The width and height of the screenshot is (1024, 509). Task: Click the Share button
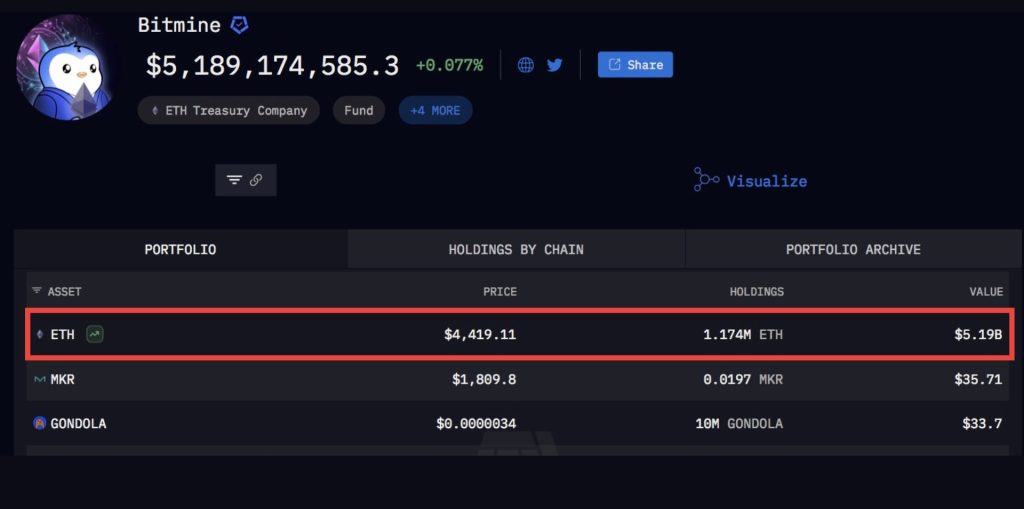pos(635,65)
